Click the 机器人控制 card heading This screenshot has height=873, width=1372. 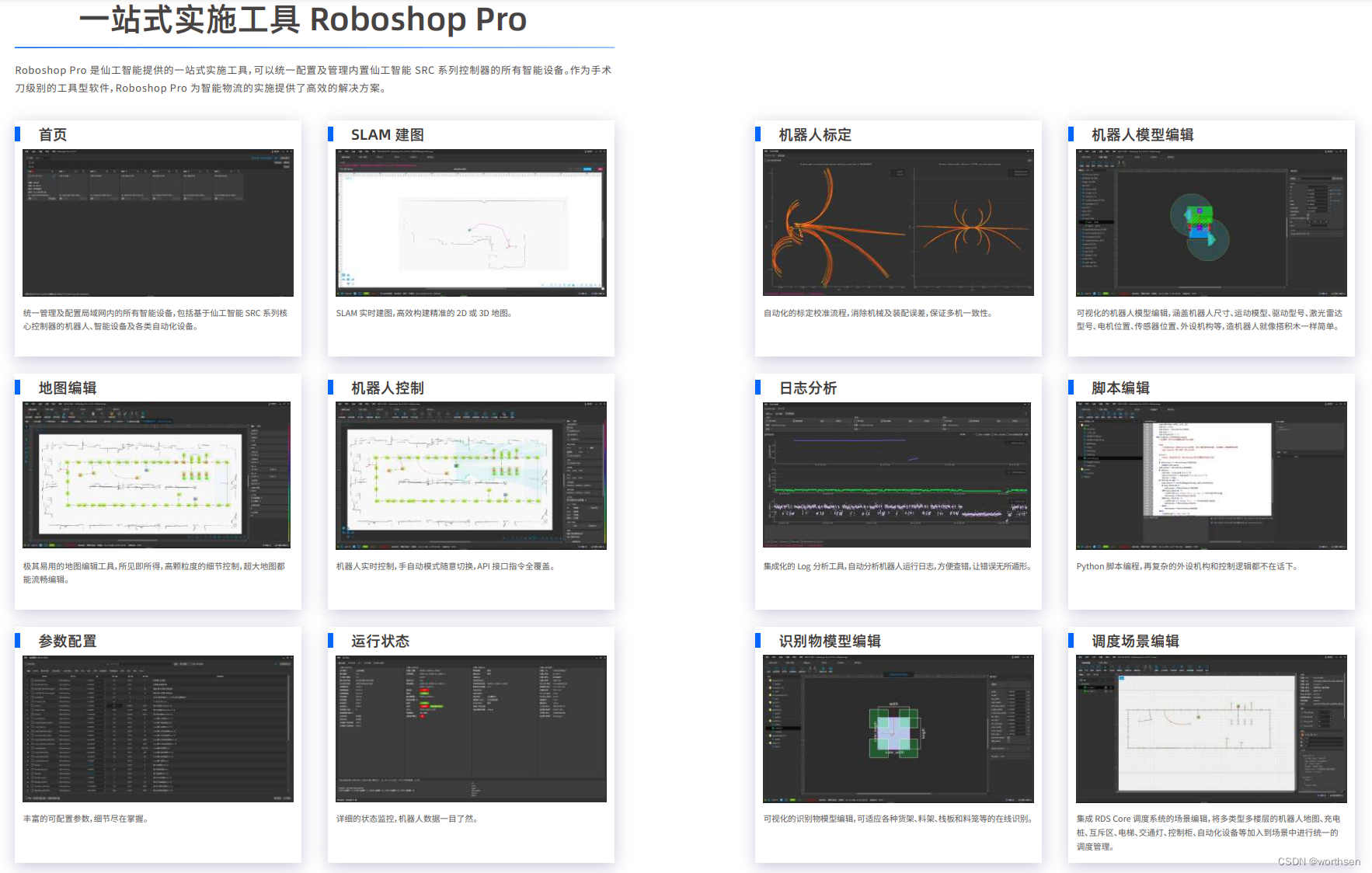388,388
